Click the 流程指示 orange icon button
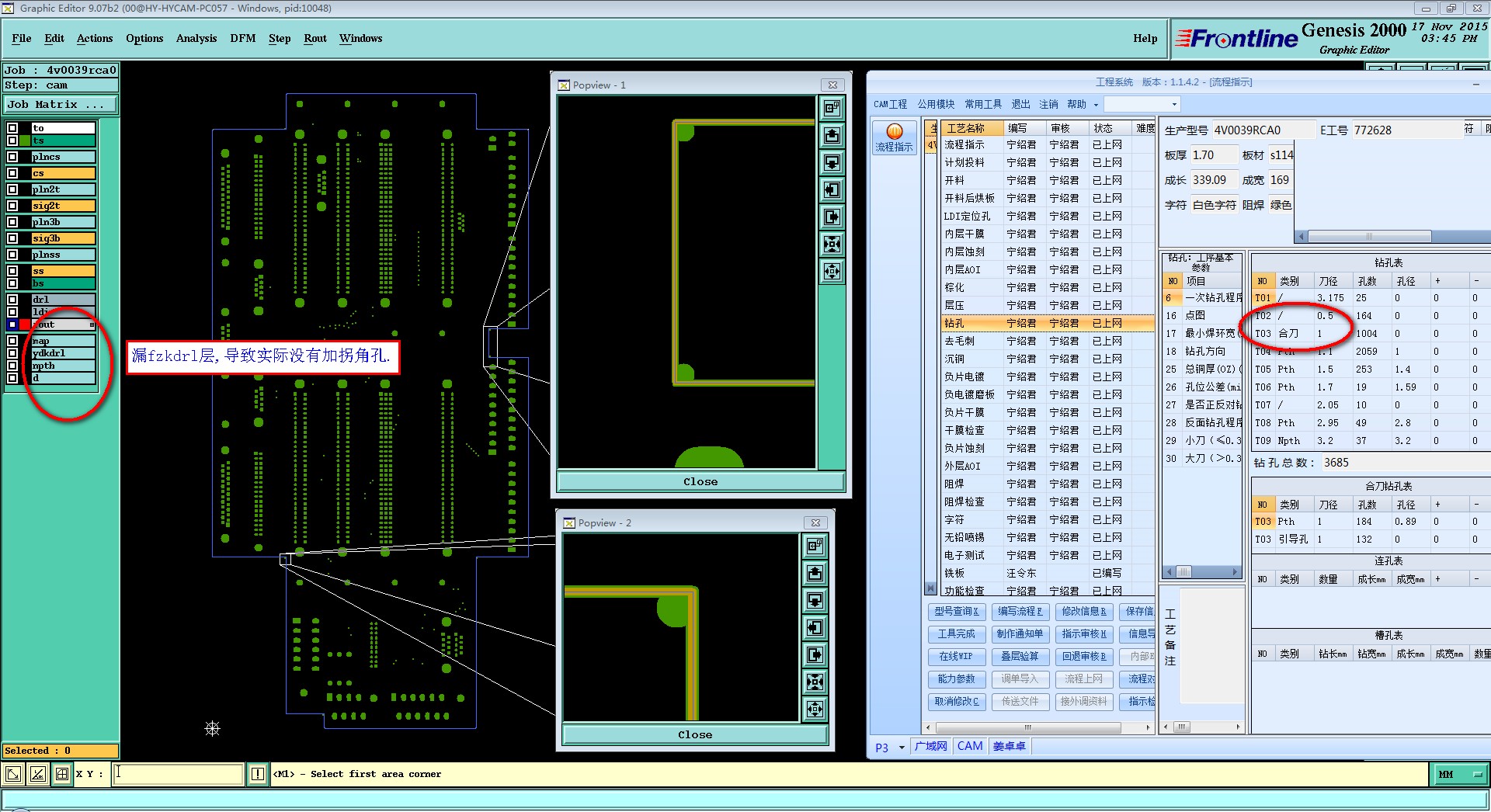1491x812 pixels. [x=894, y=133]
